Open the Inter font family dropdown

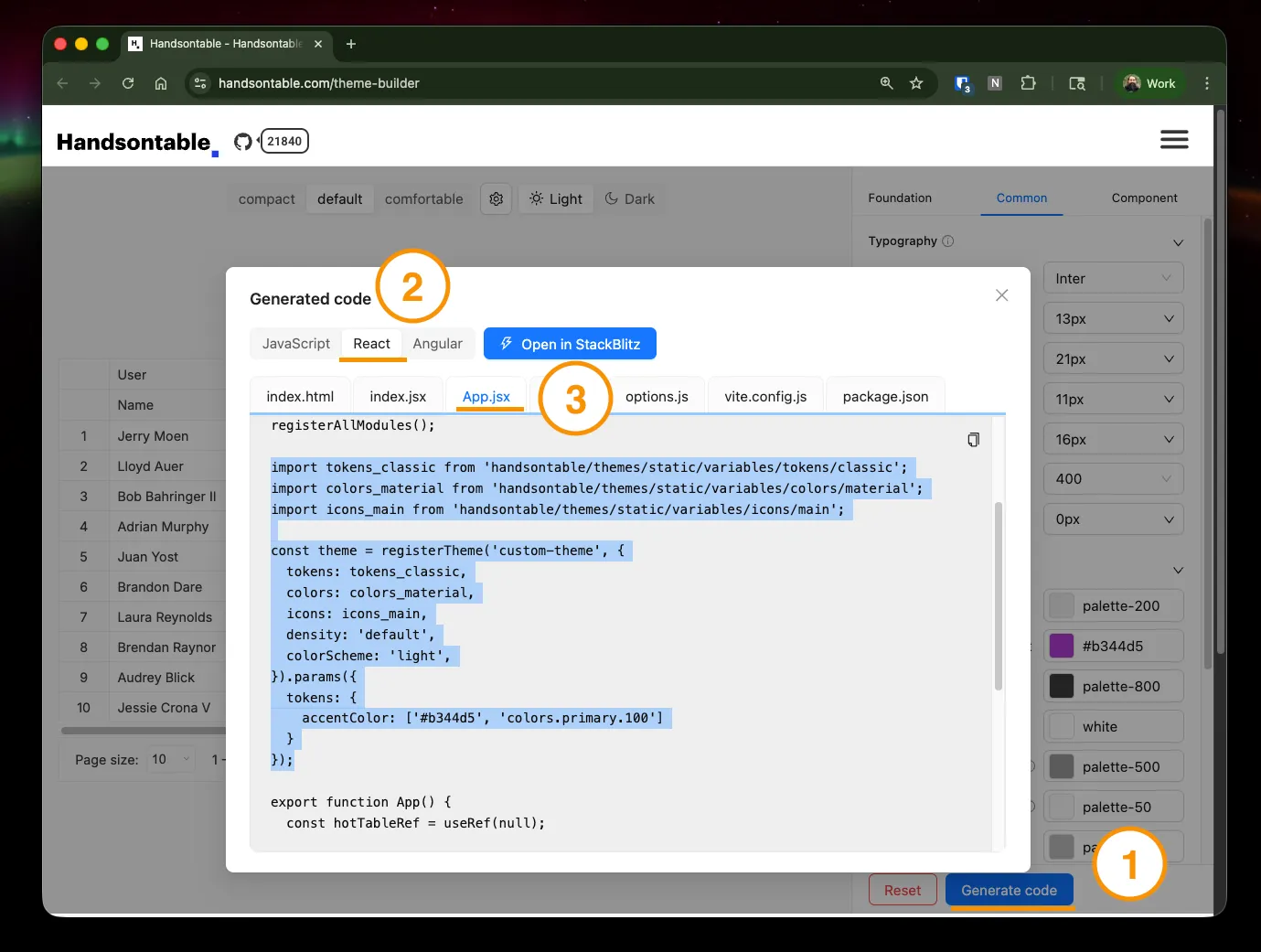[1113, 279]
